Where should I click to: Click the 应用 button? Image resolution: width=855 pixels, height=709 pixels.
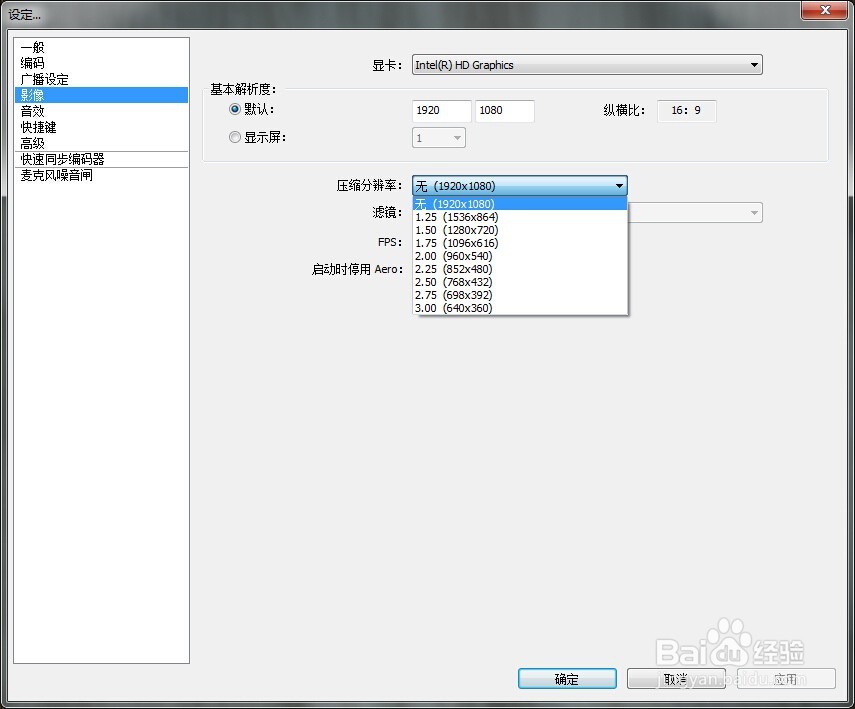(786, 679)
